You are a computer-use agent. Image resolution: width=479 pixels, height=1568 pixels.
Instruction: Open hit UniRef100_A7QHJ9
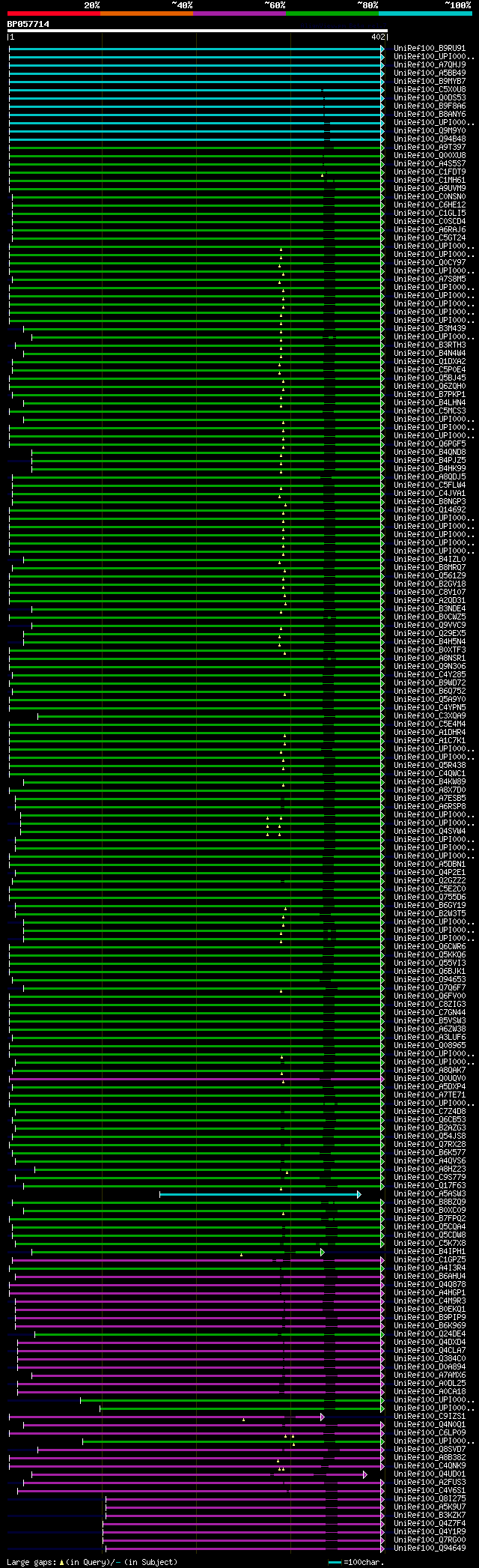[x=430, y=65]
